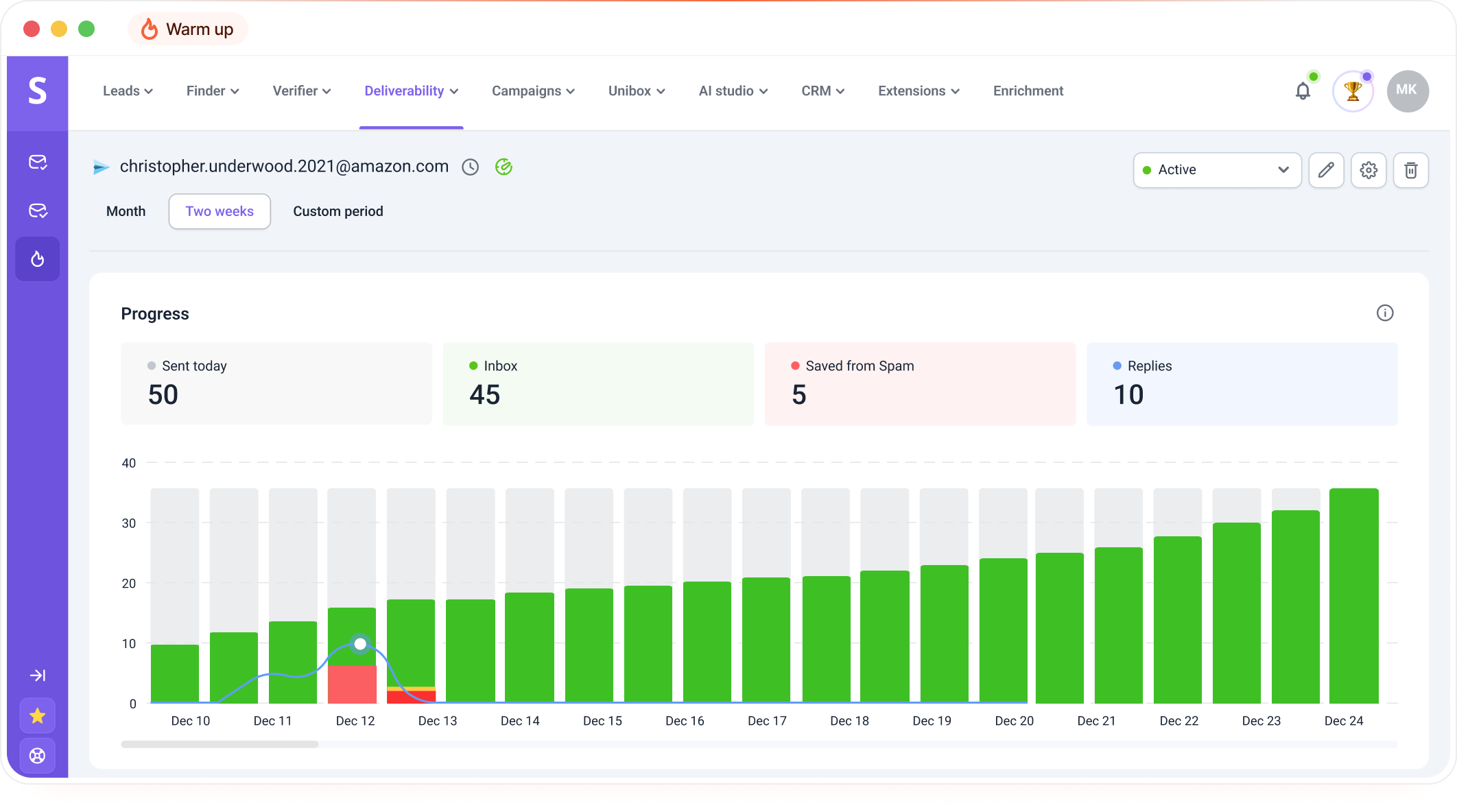
Task: Expand the Deliverability menu
Action: 411,91
